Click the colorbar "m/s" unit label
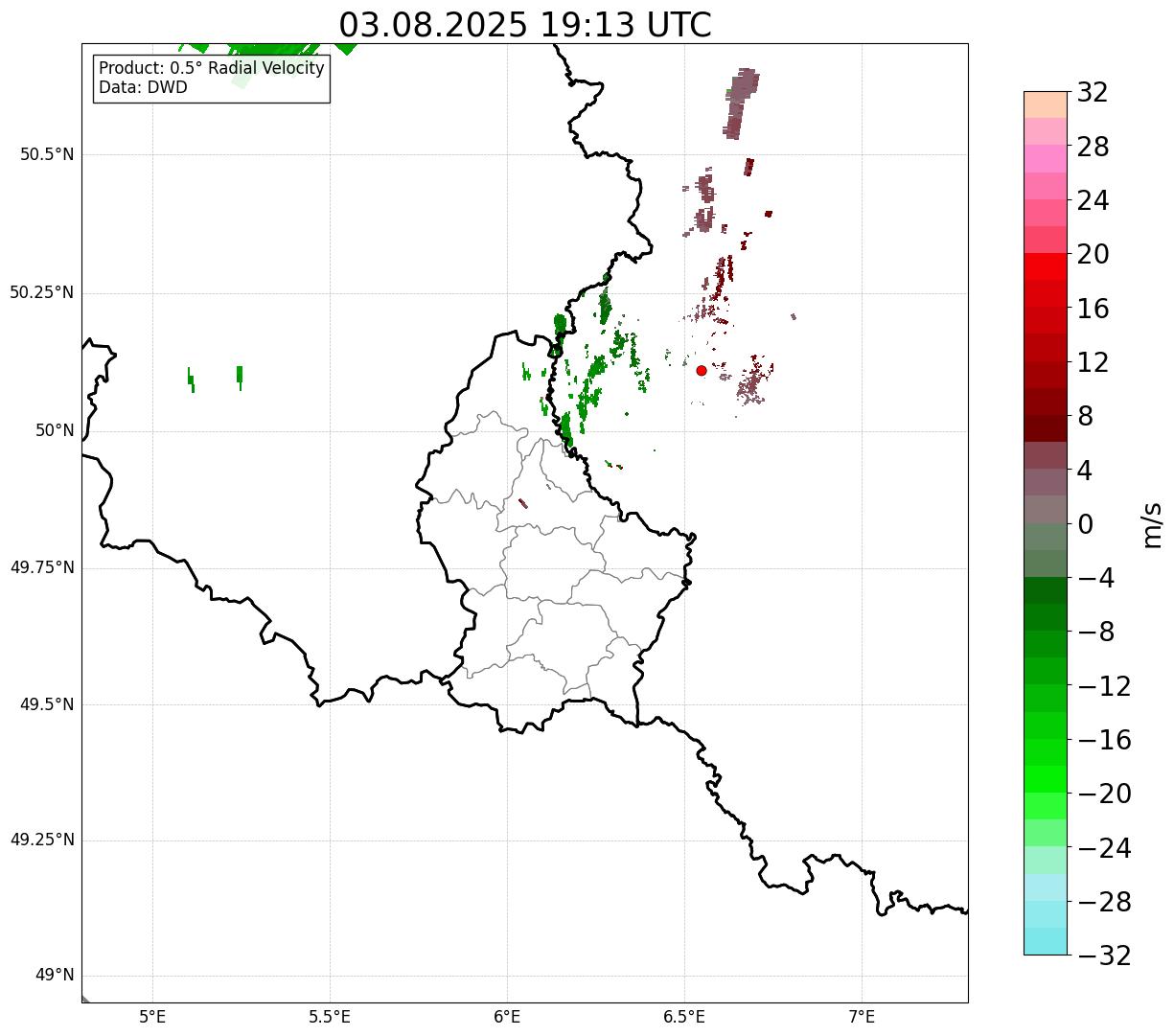The width and height of the screenshot is (1174, 1036). 1152,524
